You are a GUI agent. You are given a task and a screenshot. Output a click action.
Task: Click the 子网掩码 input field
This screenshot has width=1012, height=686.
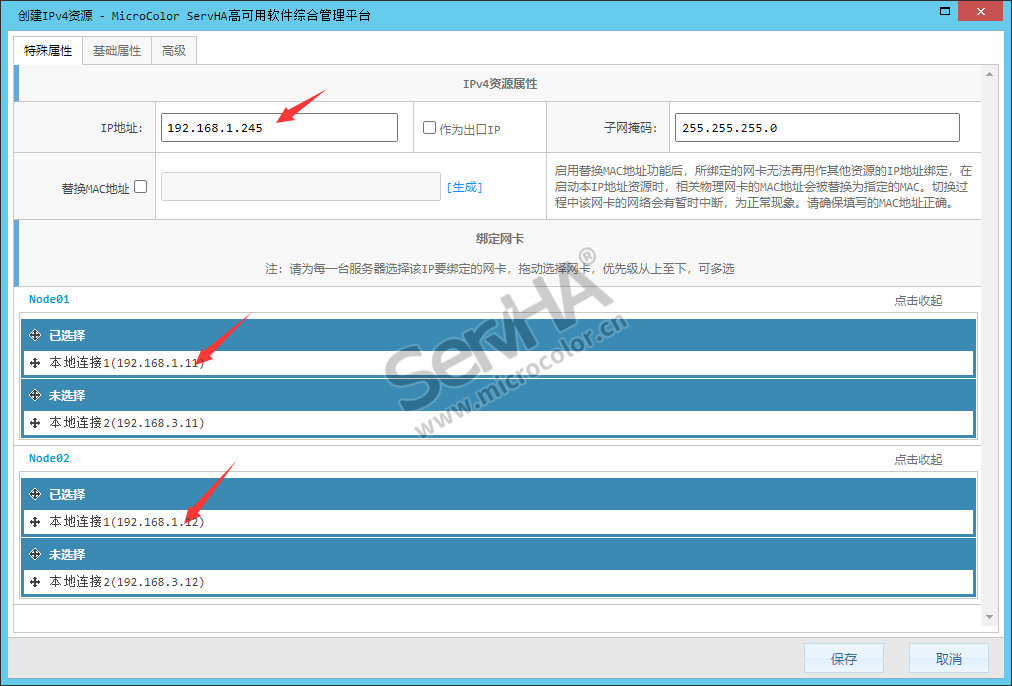point(816,128)
